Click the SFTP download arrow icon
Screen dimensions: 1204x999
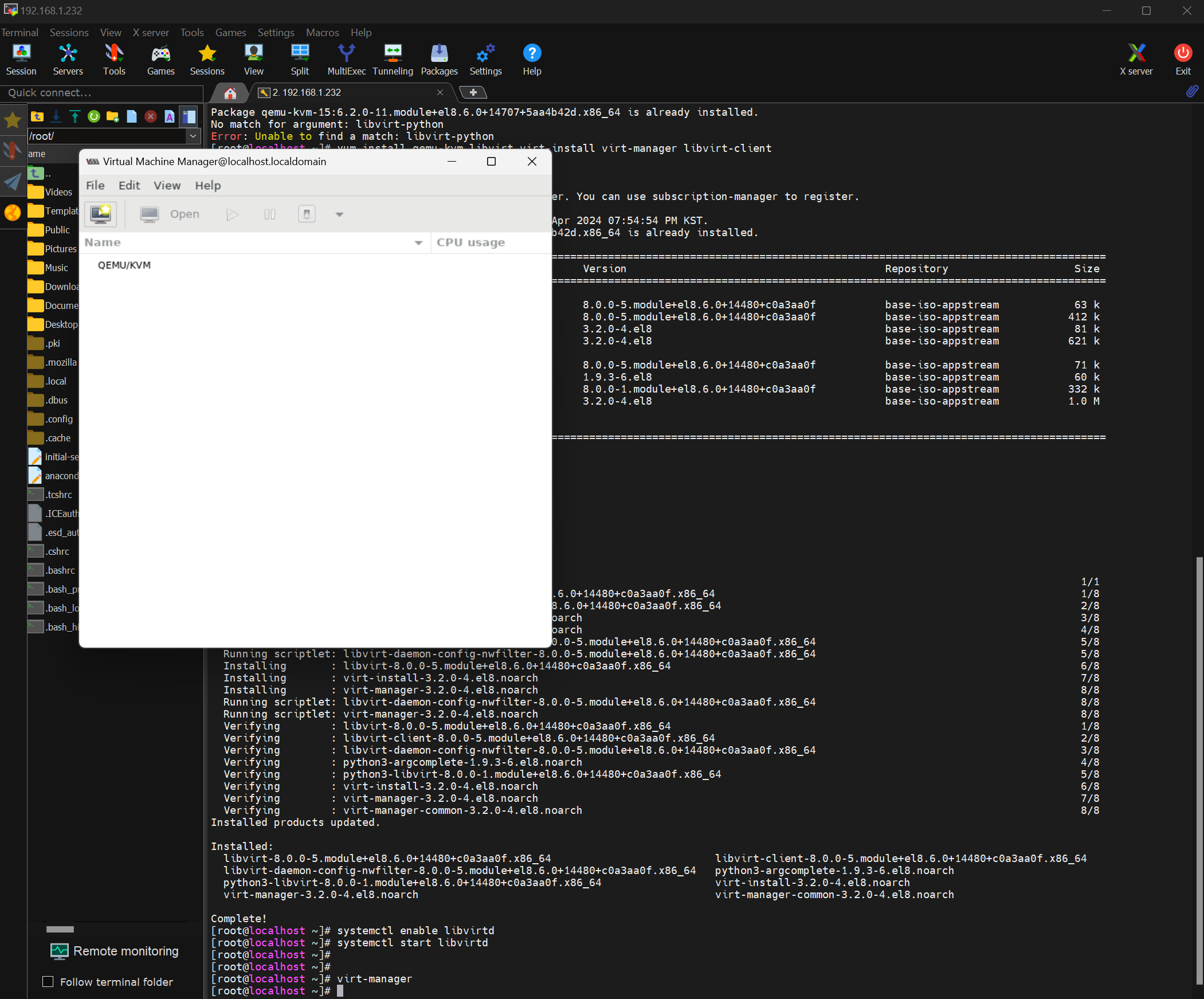click(x=56, y=116)
